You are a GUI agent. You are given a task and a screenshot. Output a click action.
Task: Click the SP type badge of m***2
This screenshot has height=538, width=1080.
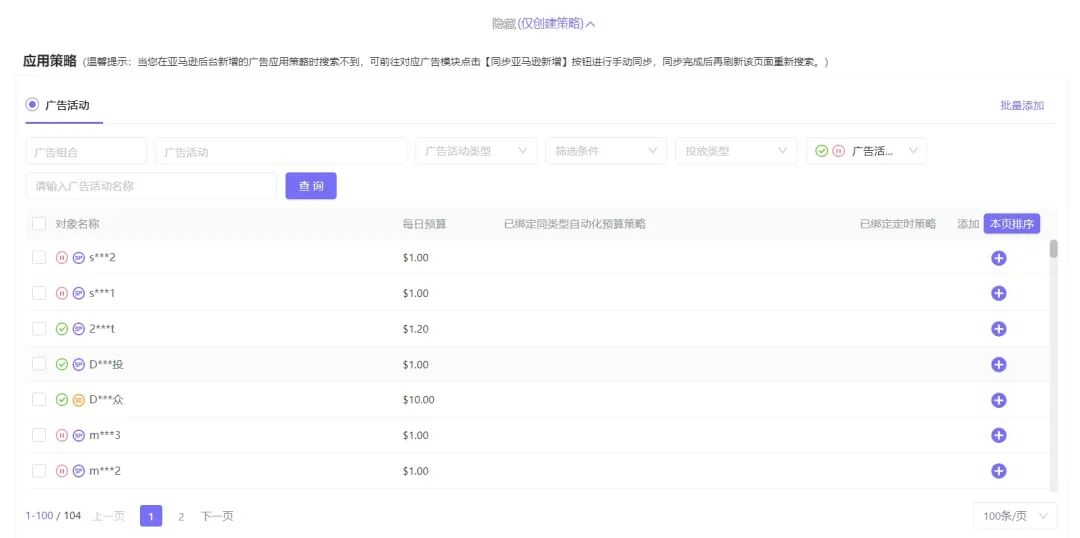tap(79, 471)
